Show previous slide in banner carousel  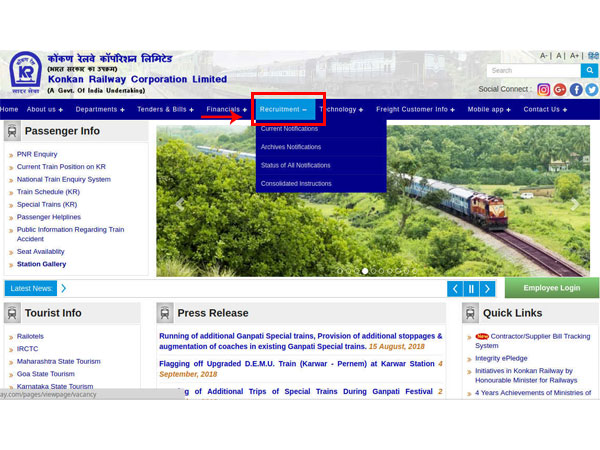coord(180,204)
